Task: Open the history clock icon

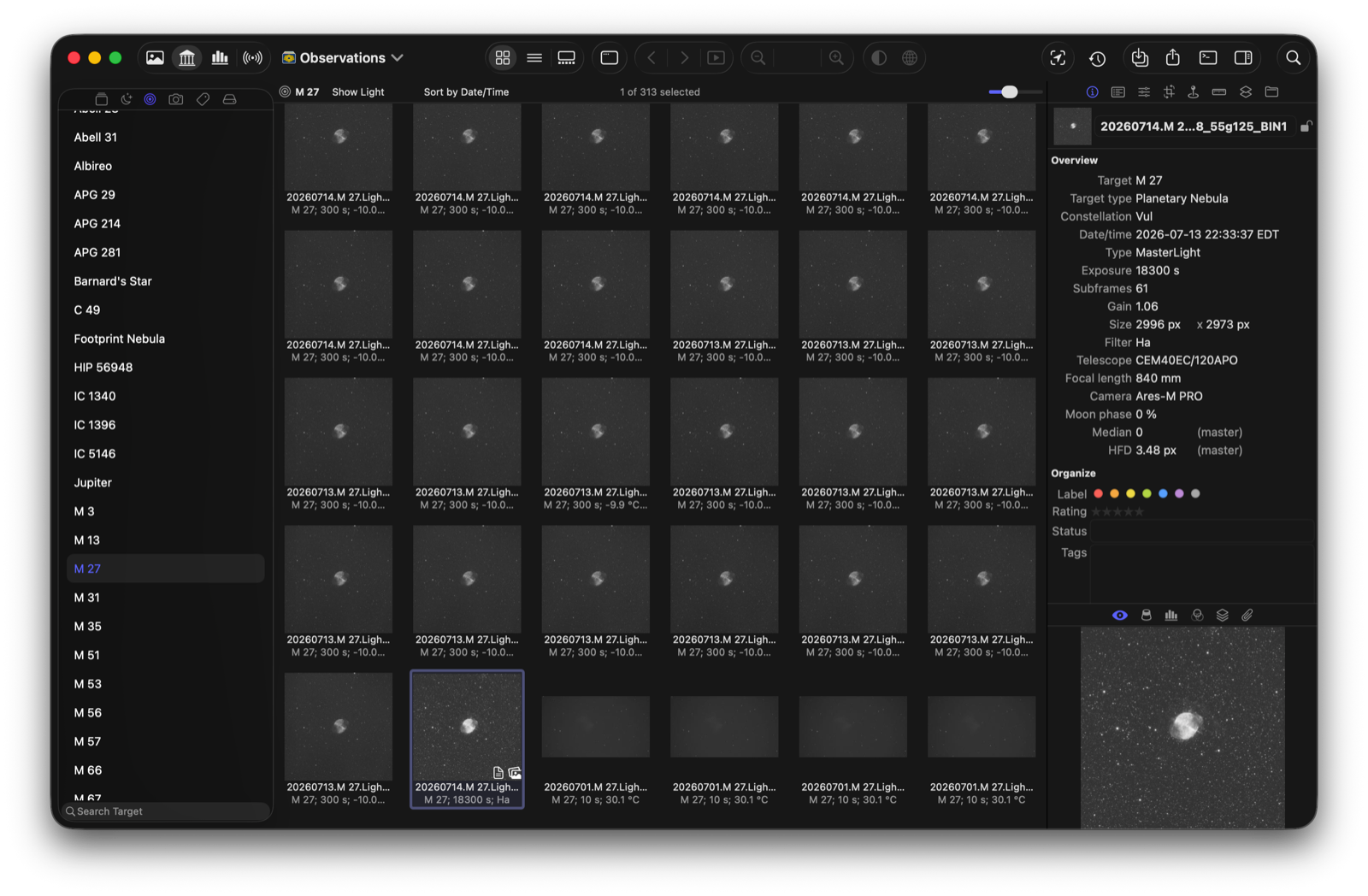Action: click(x=1097, y=59)
